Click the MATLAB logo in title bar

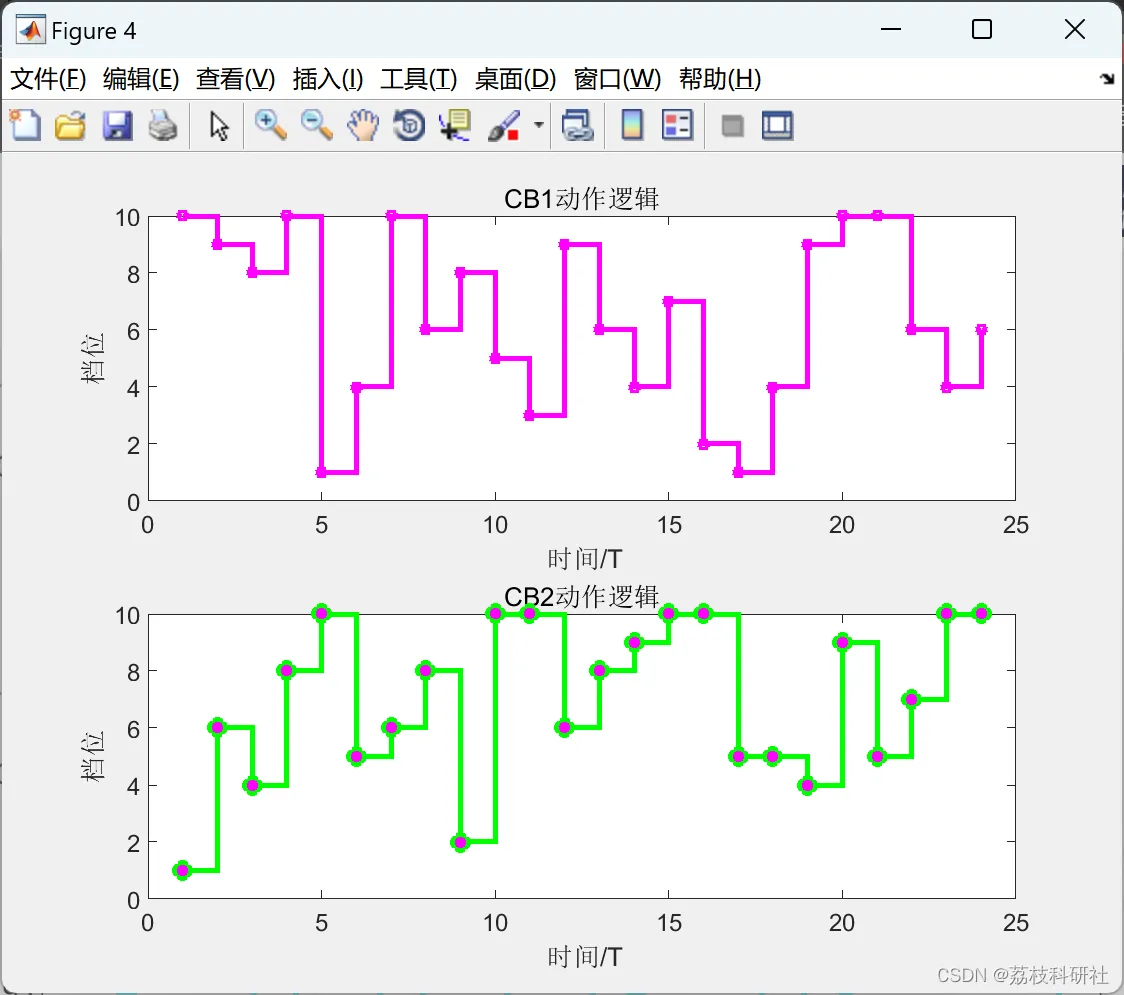tap(31, 30)
